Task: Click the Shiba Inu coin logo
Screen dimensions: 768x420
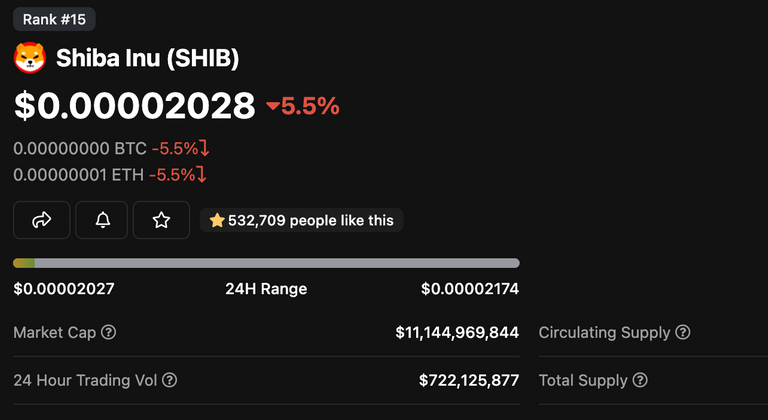Action: 30,58
